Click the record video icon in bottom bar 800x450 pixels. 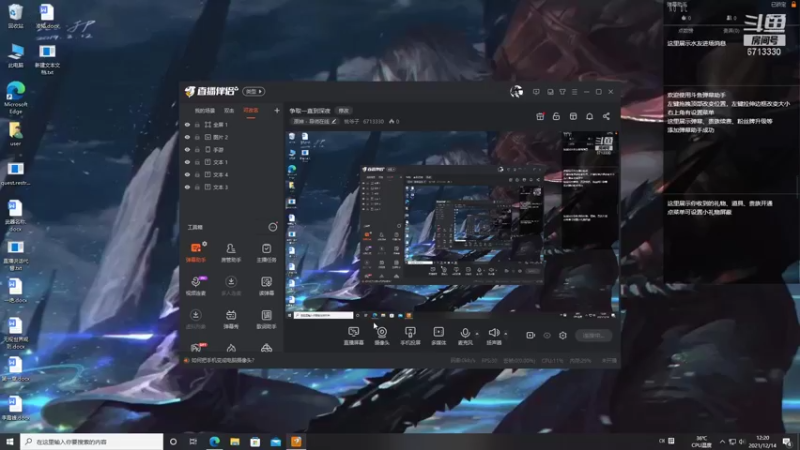(531, 335)
